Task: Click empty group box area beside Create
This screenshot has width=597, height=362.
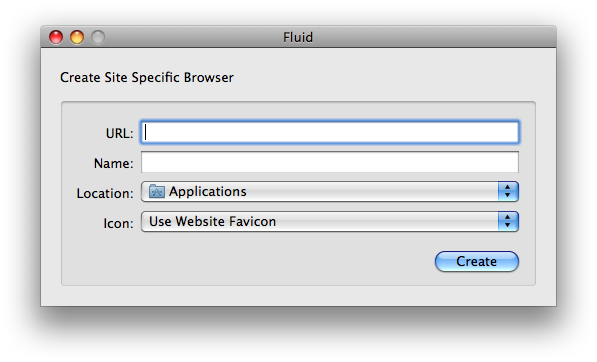Action: click(x=247, y=262)
